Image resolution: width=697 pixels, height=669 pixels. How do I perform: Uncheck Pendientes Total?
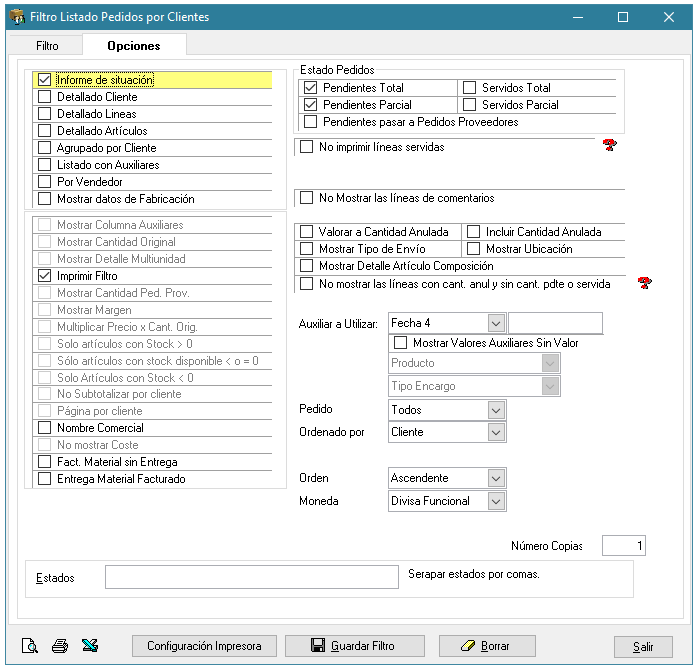(x=310, y=88)
